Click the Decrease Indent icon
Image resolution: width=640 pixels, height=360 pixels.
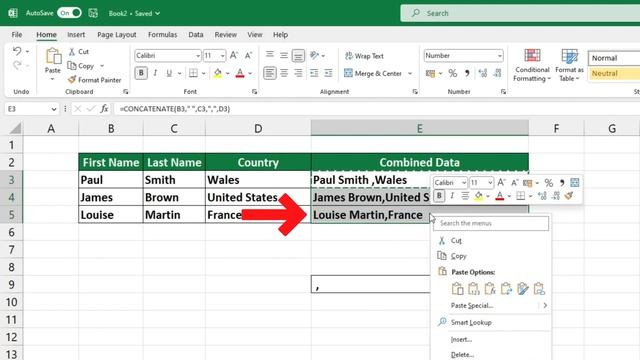314,73
